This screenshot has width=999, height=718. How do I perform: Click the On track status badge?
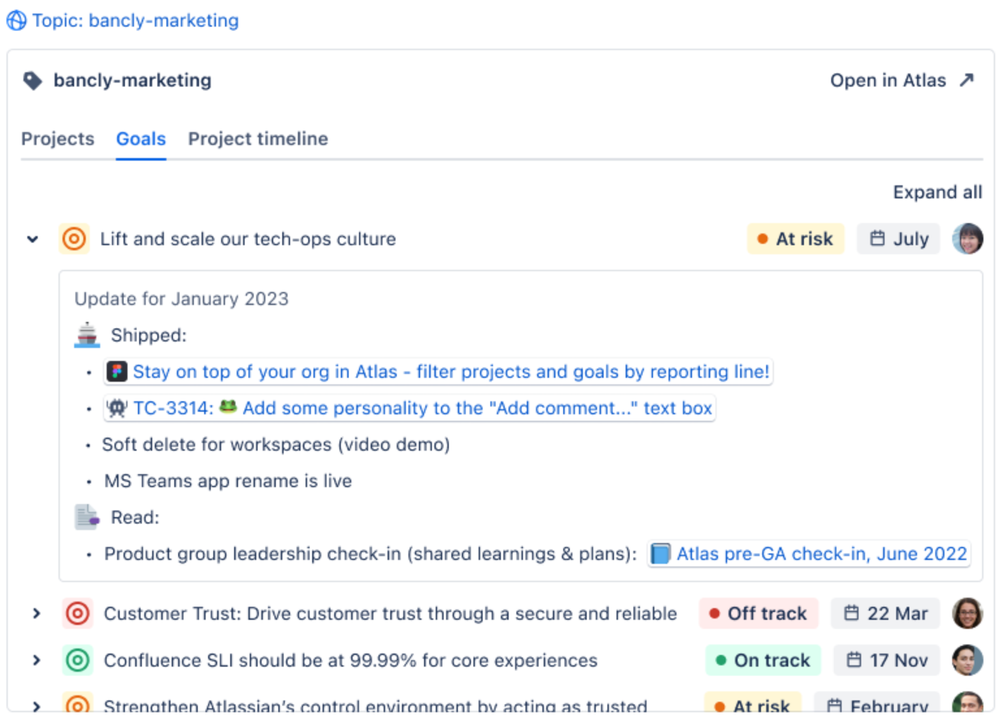tap(763, 661)
